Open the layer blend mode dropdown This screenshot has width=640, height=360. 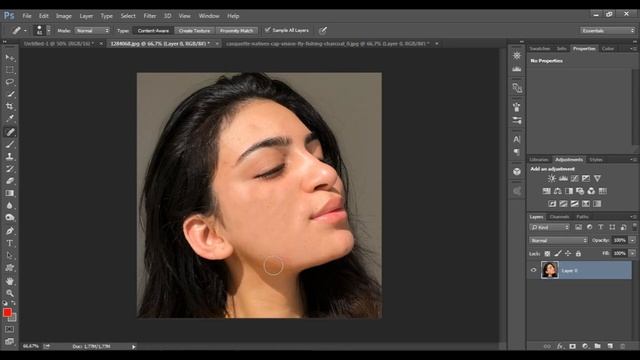point(558,240)
